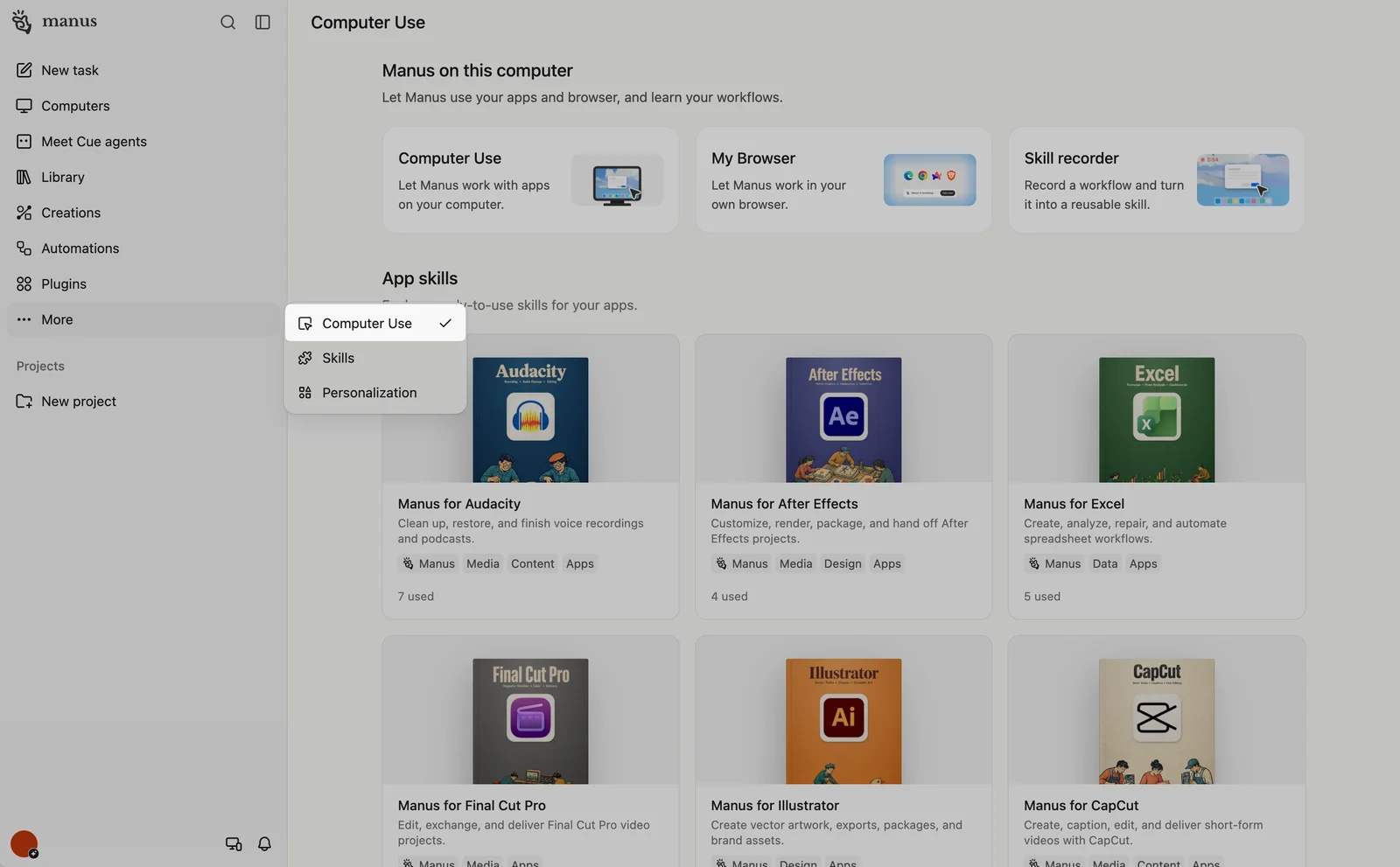Click the "7 used" count on Audacity card
The image size is (1400, 867).
416,597
